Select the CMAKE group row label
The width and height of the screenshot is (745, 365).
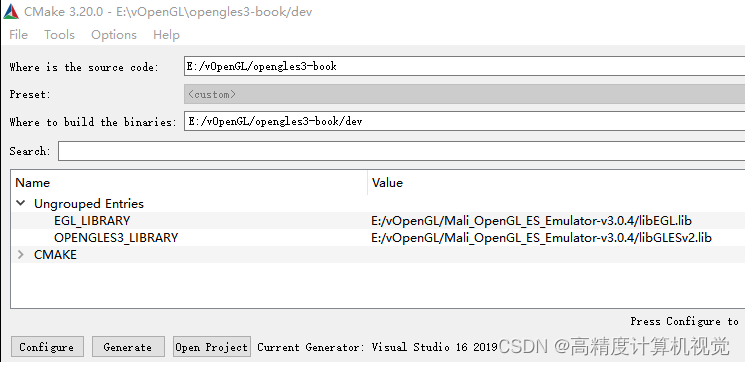[x=55, y=255]
